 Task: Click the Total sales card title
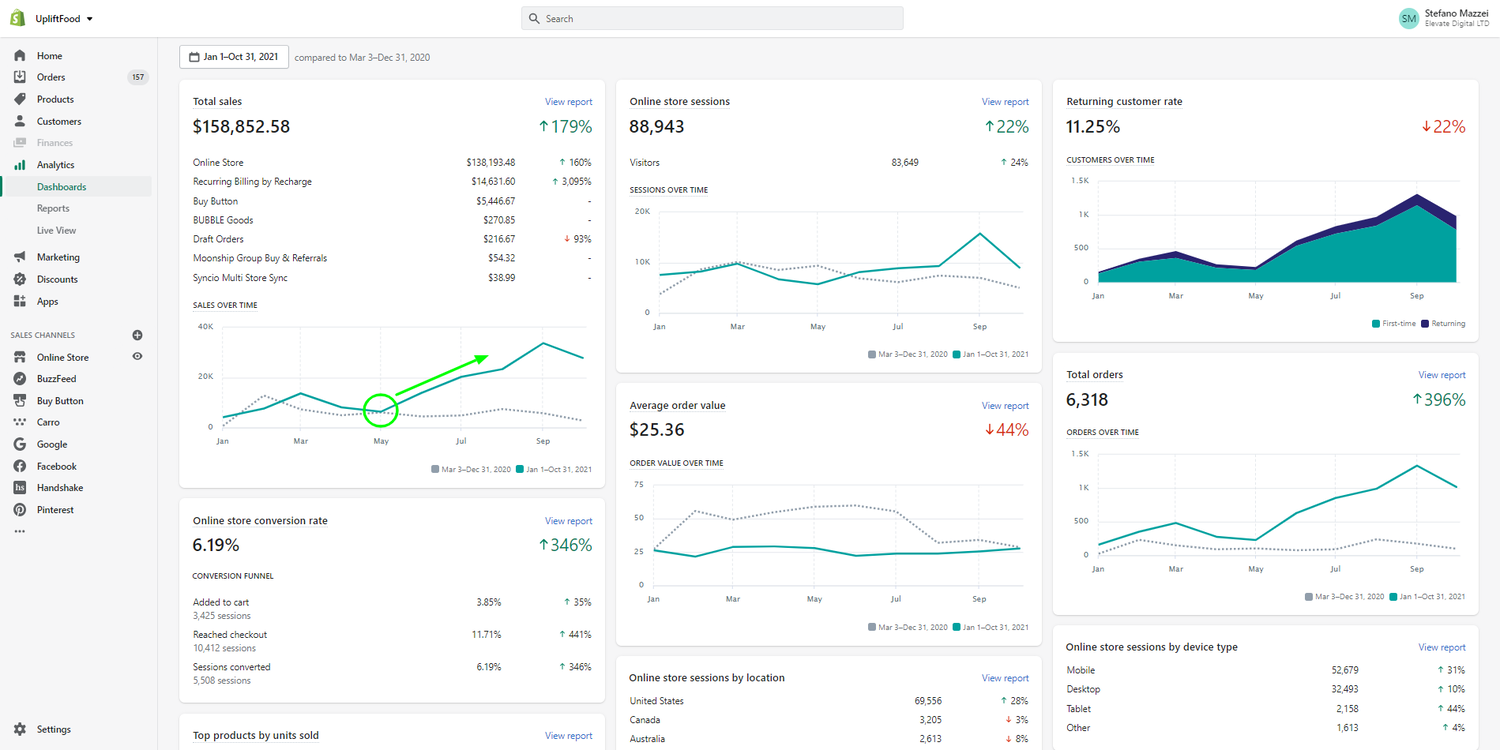[x=217, y=102]
